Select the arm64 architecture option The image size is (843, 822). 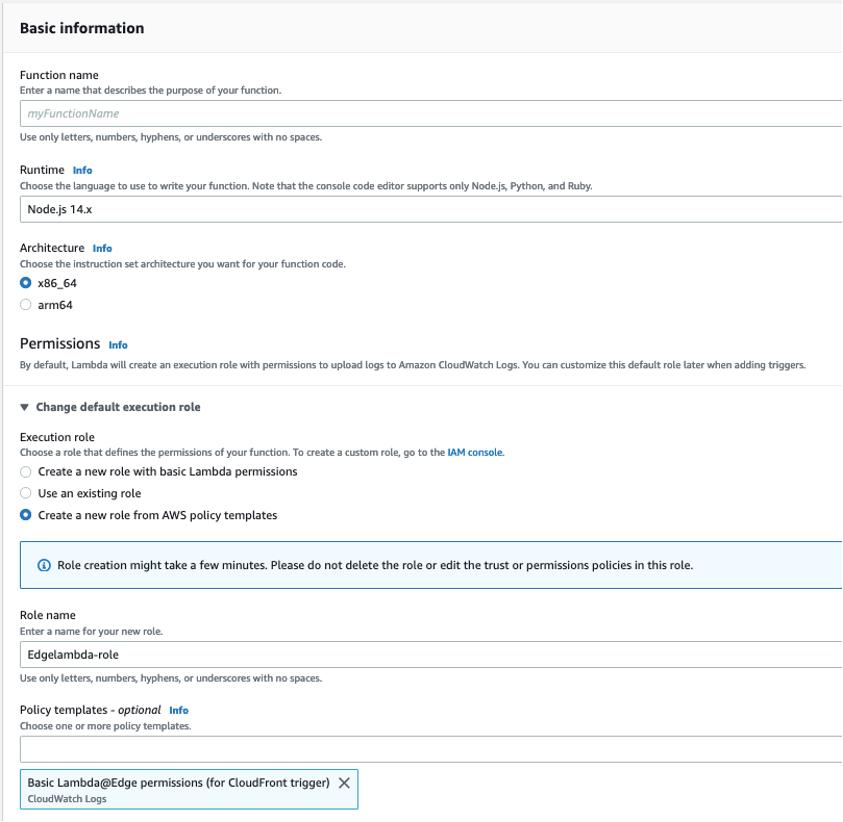pos(25,304)
